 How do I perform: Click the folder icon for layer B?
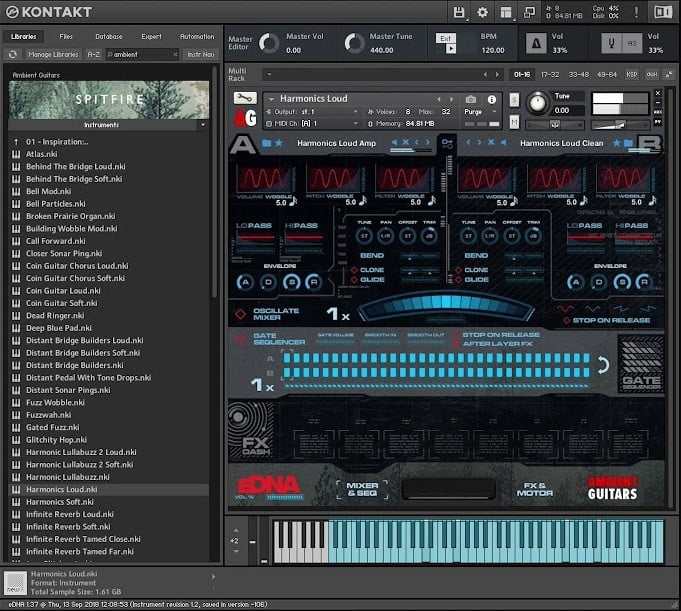(628, 143)
